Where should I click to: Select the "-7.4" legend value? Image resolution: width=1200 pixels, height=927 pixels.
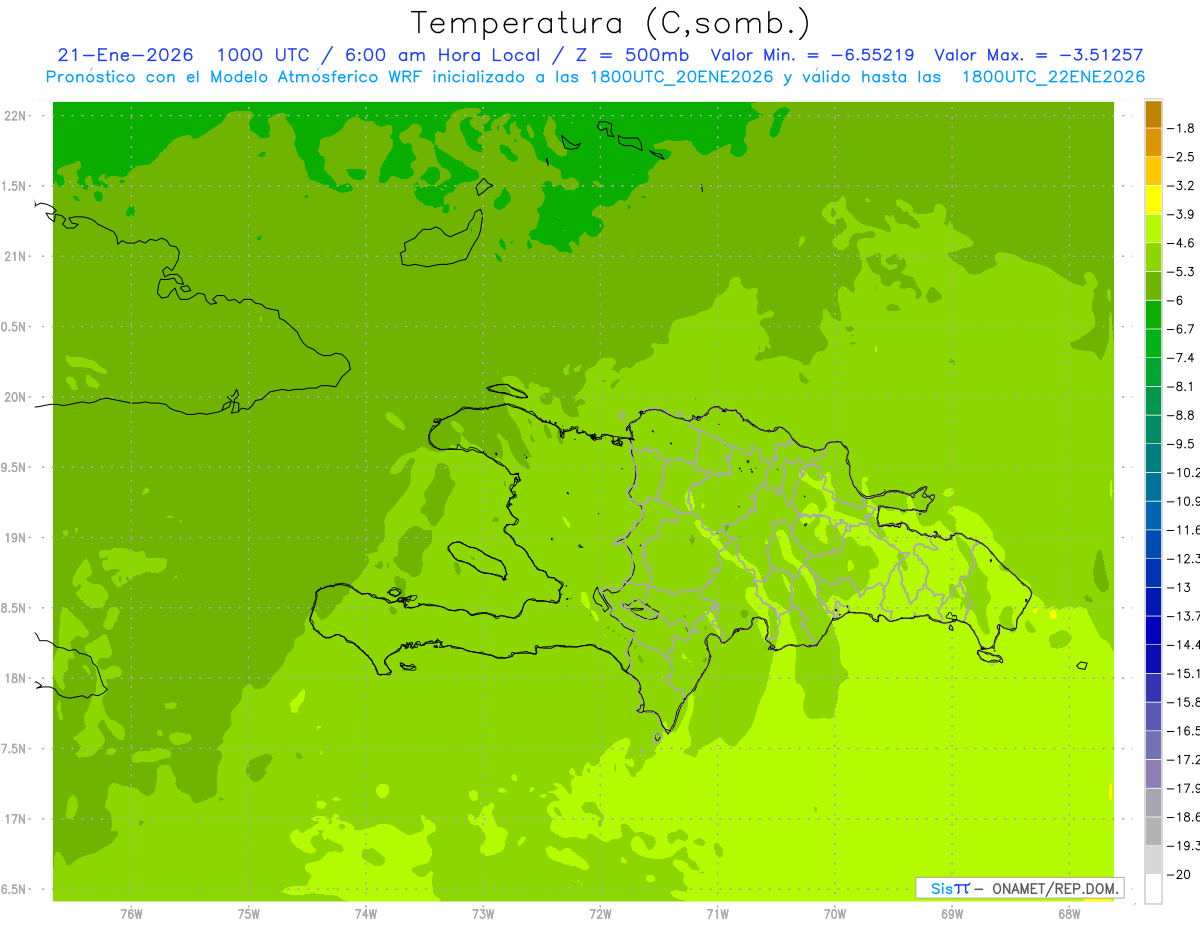(x=1181, y=358)
